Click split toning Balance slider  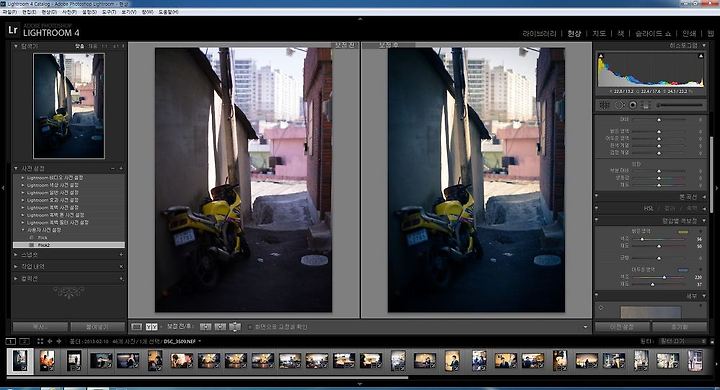point(659,258)
